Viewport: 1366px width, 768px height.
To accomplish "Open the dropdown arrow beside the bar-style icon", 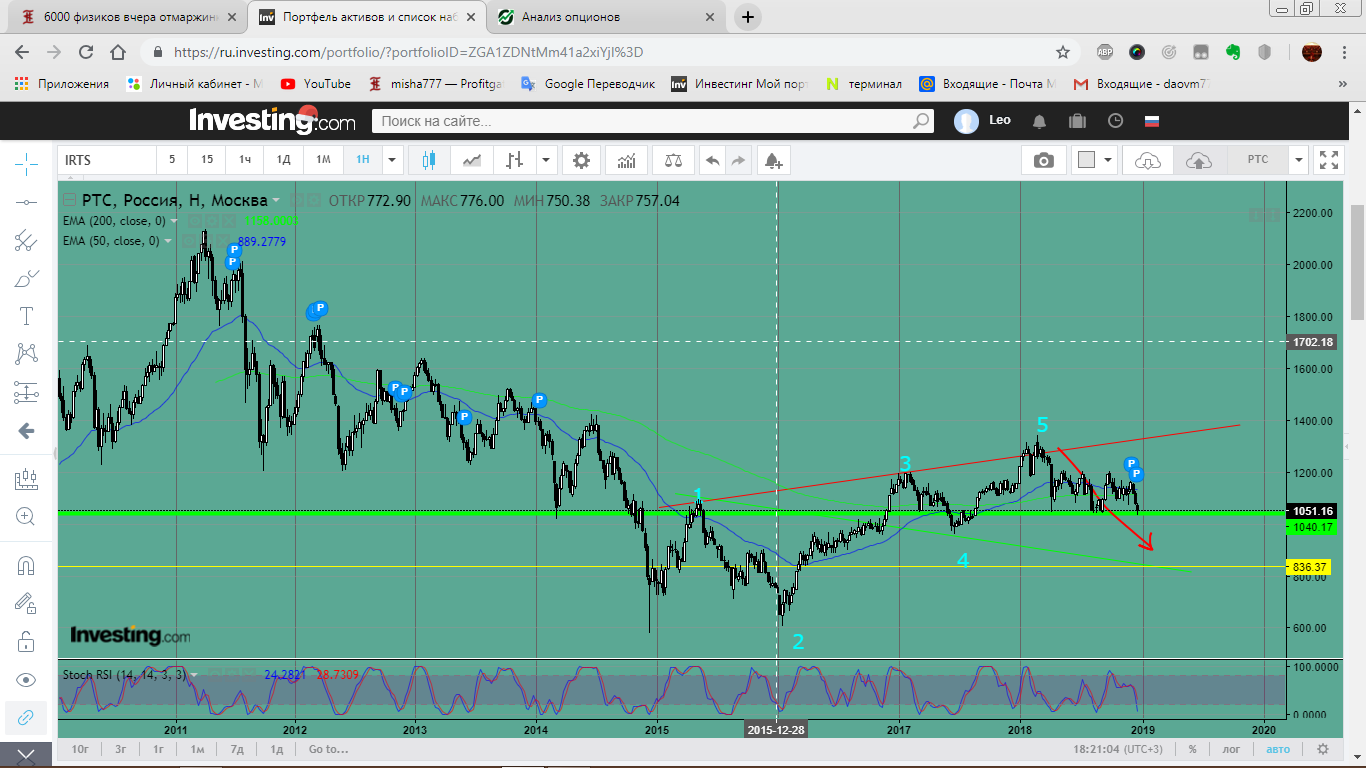I will 546,160.
